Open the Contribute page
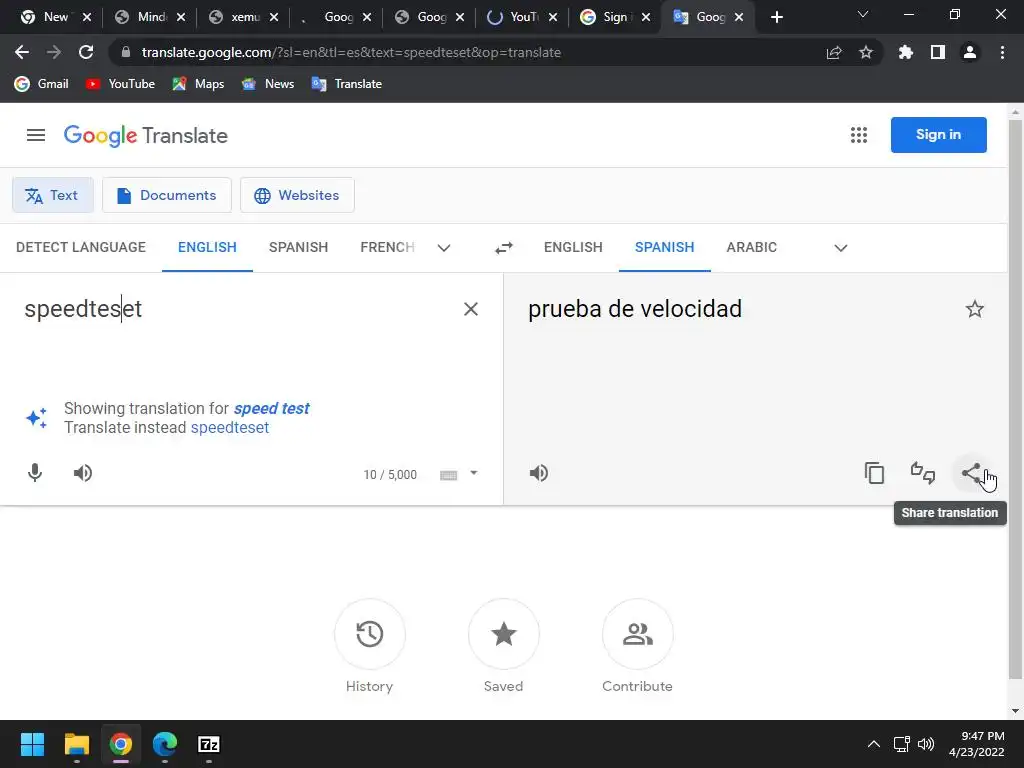Image resolution: width=1024 pixels, height=768 pixels. (x=637, y=634)
